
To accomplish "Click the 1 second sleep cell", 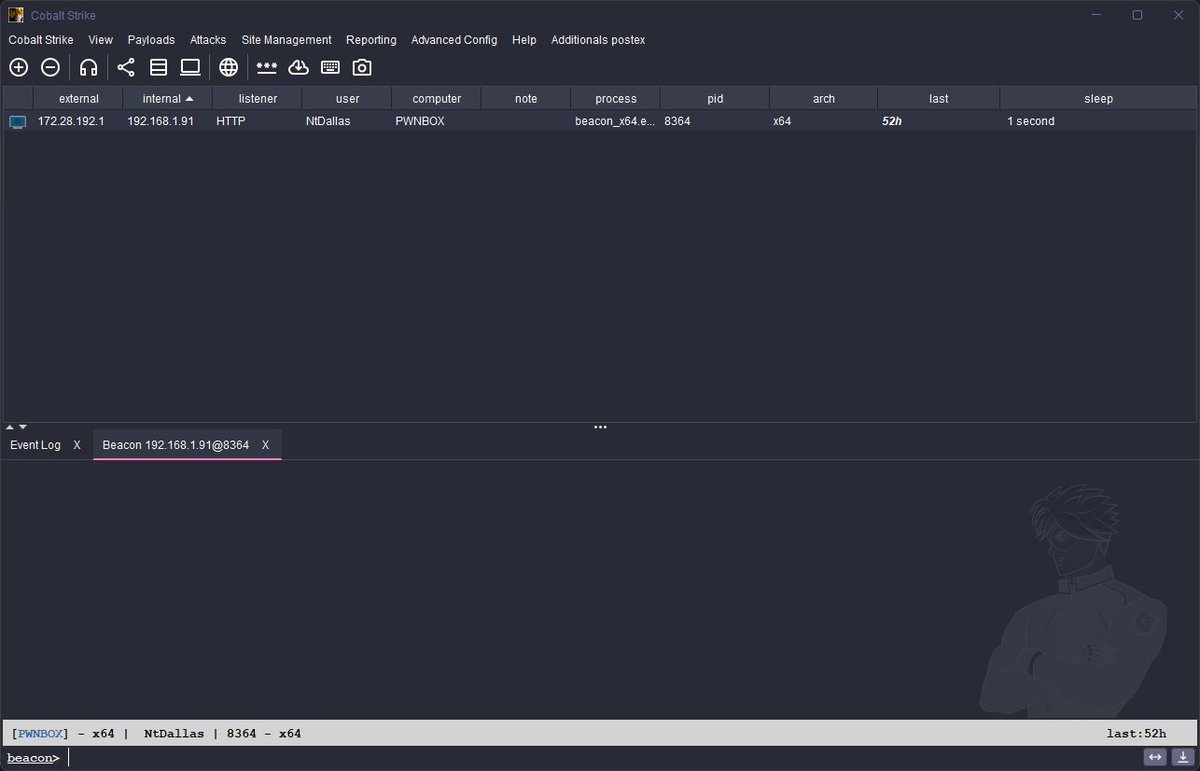I will 1098,121.
